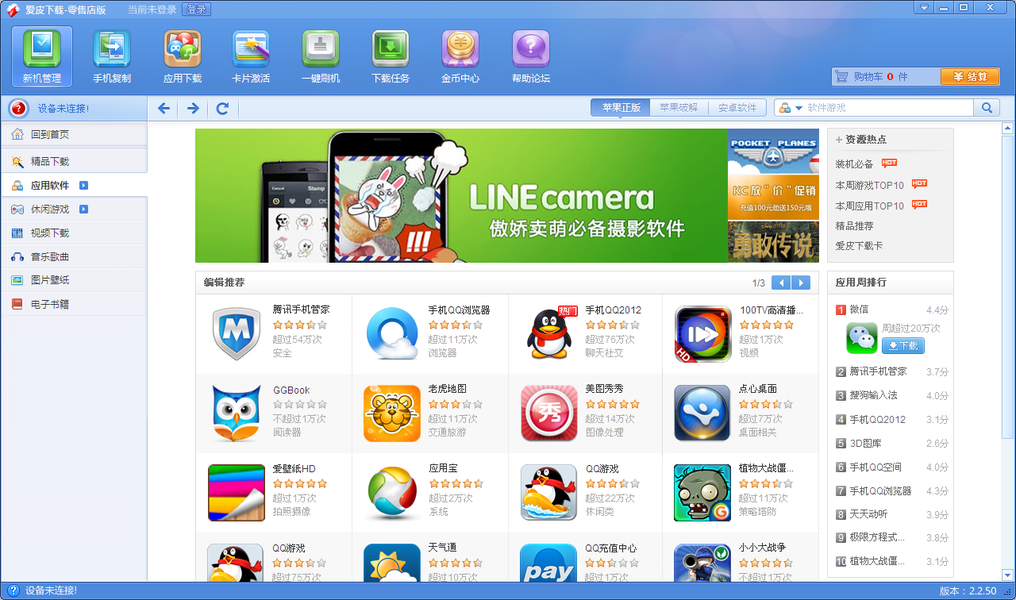Go to next page of 编辑推荐
Screen dimensions: 1016x600
(802, 283)
